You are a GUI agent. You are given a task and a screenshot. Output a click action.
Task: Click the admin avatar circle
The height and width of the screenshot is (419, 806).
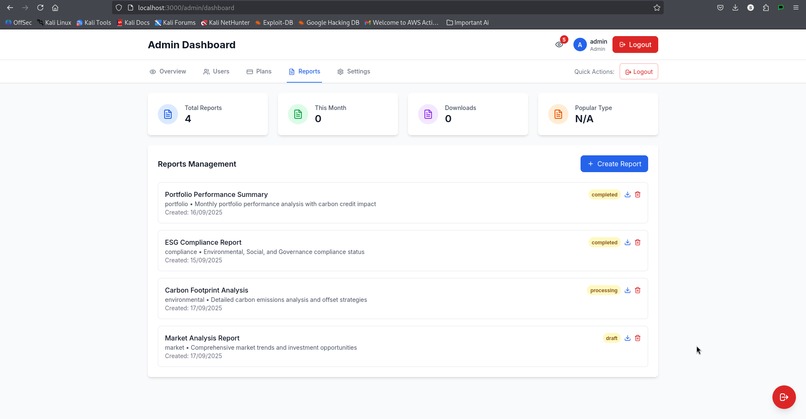[580, 45]
